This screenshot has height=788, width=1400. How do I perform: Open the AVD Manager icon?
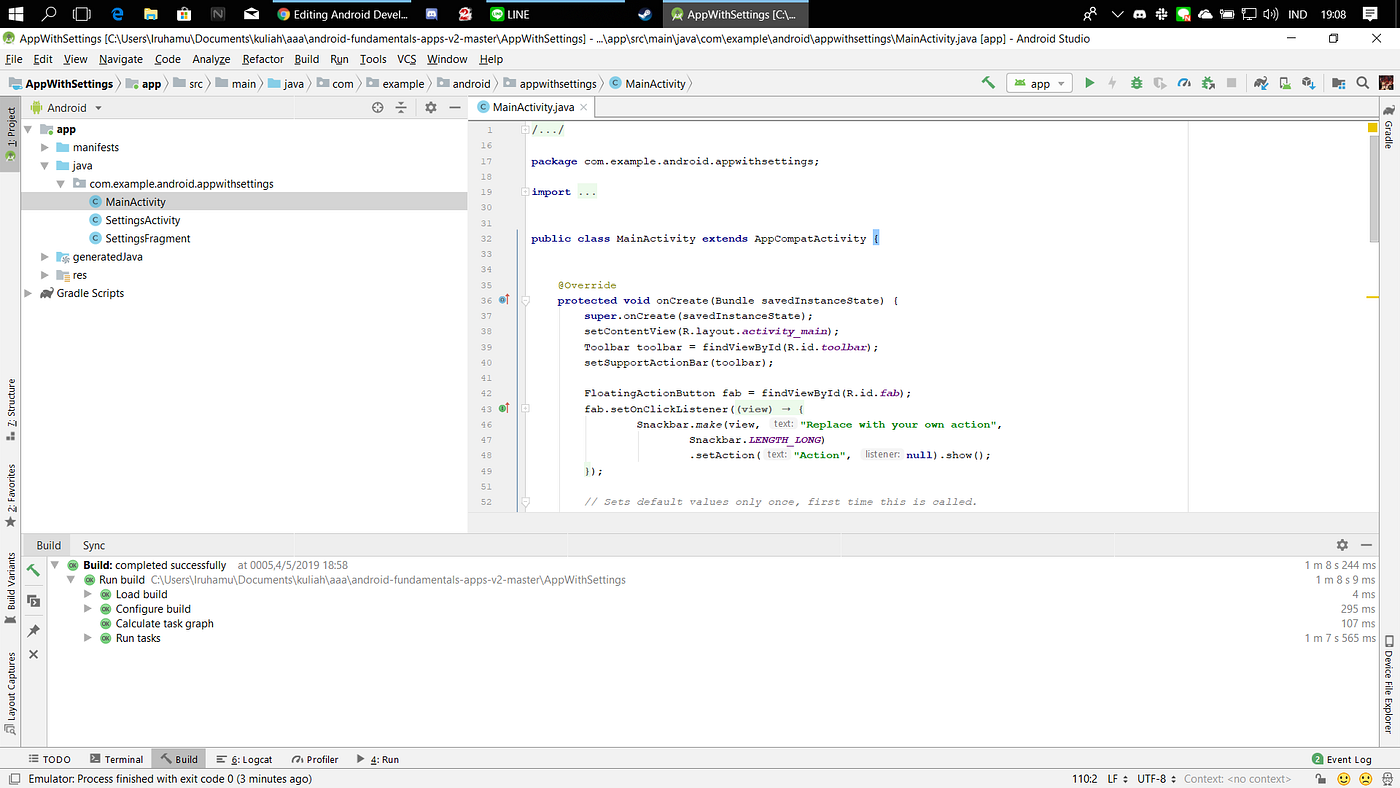[1284, 83]
